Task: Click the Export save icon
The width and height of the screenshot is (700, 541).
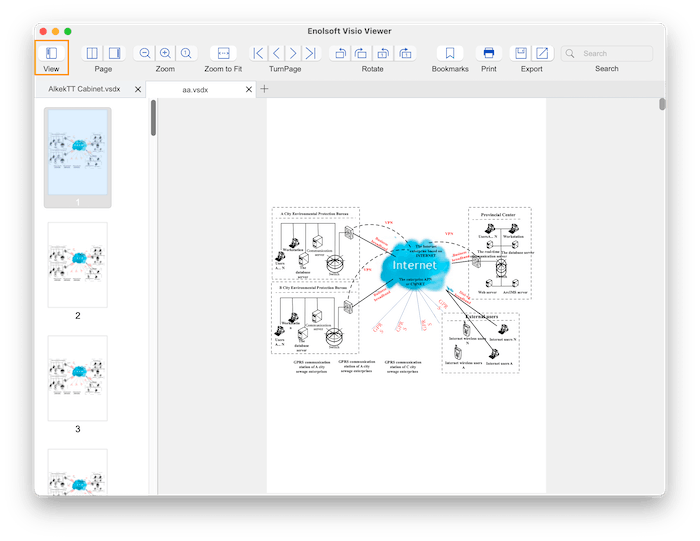Action: (521, 53)
